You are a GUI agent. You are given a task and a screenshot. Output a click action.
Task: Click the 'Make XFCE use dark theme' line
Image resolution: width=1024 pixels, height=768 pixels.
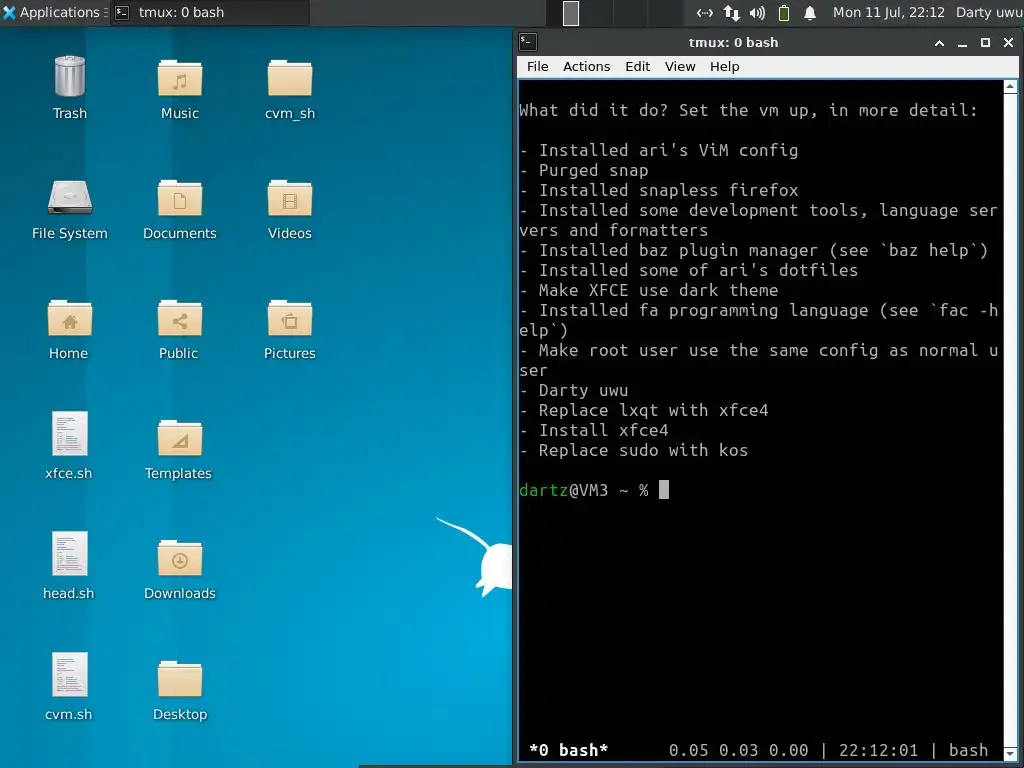pyautogui.click(x=648, y=291)
